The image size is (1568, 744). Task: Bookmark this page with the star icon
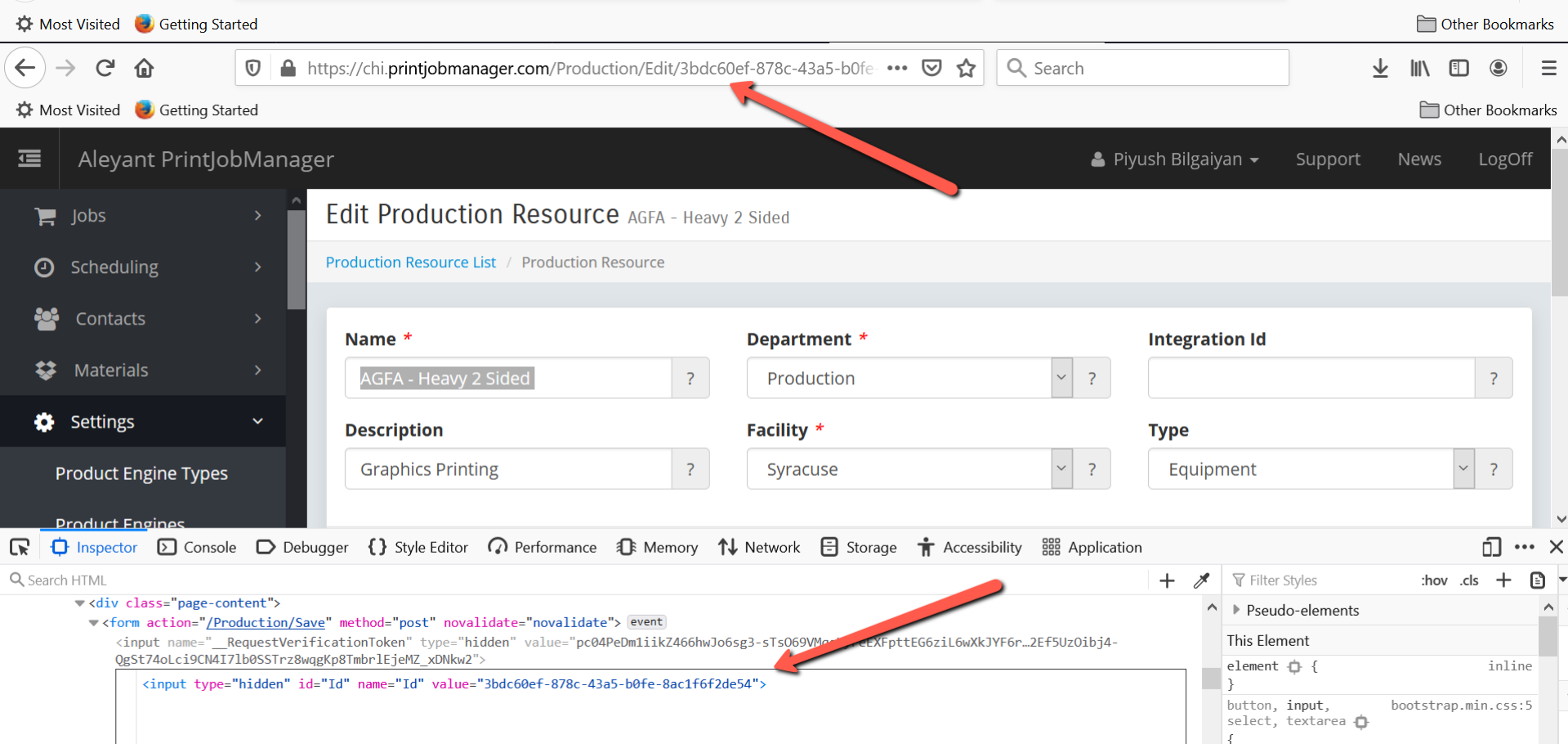coord(967,68)
